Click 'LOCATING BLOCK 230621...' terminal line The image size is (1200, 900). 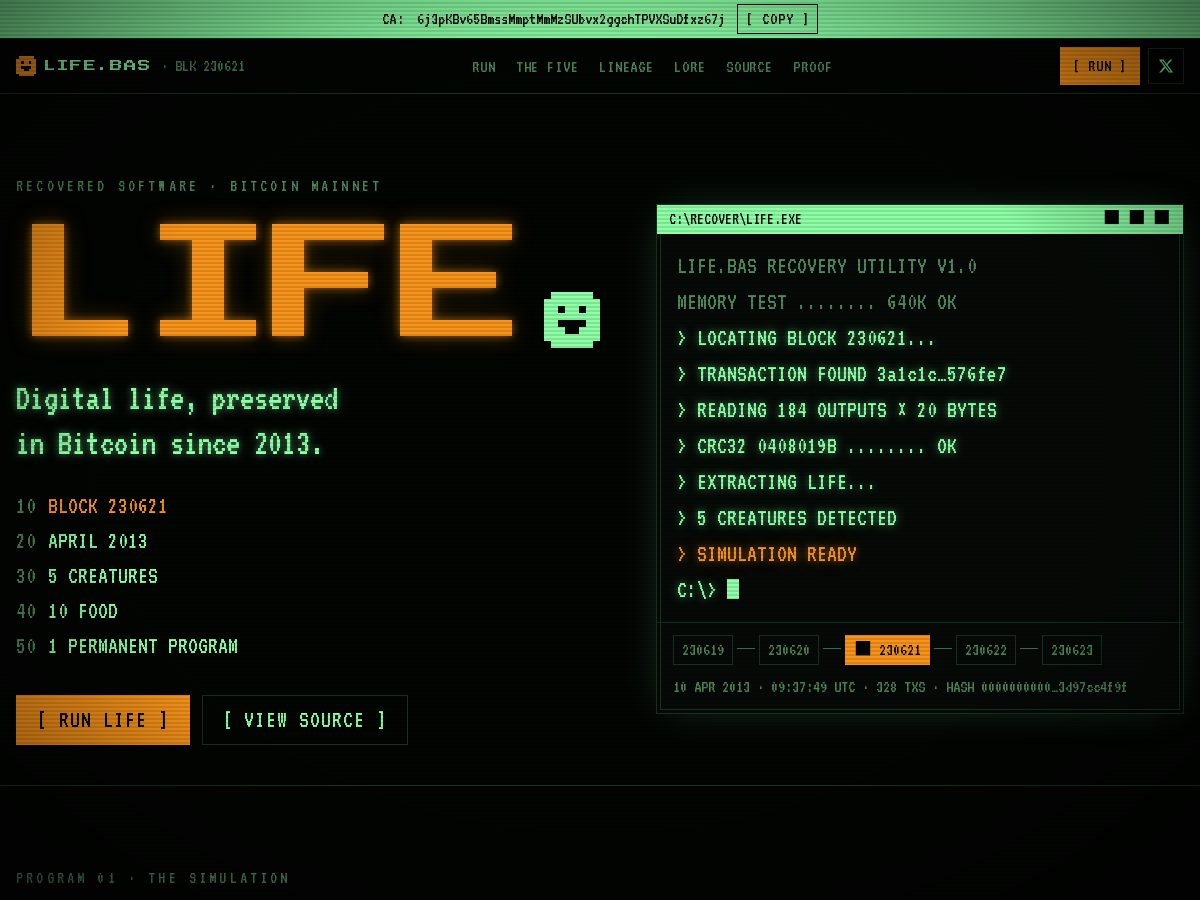[807, 339]
